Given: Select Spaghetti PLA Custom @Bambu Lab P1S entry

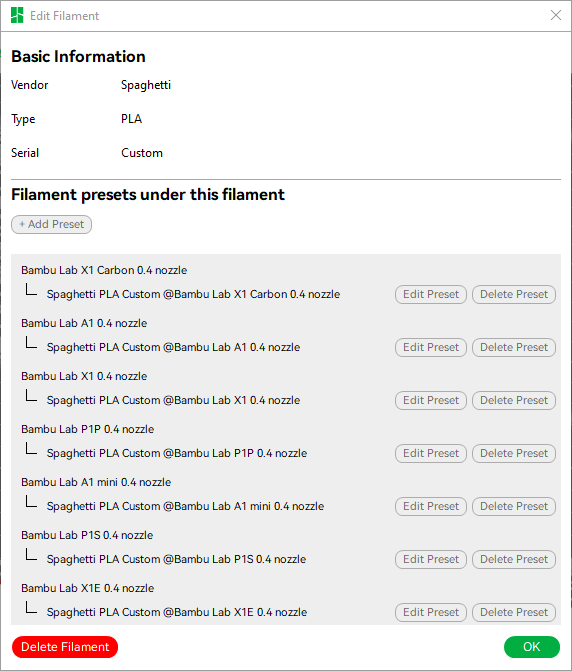Looking at the screenshot, I should [x=176, y=559].
